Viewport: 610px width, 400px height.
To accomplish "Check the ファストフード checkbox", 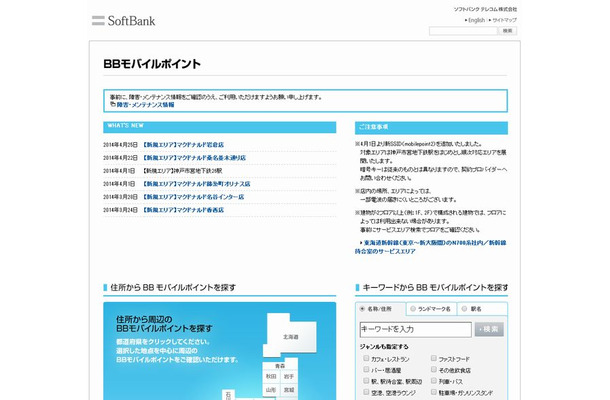I will pos(434,358).
